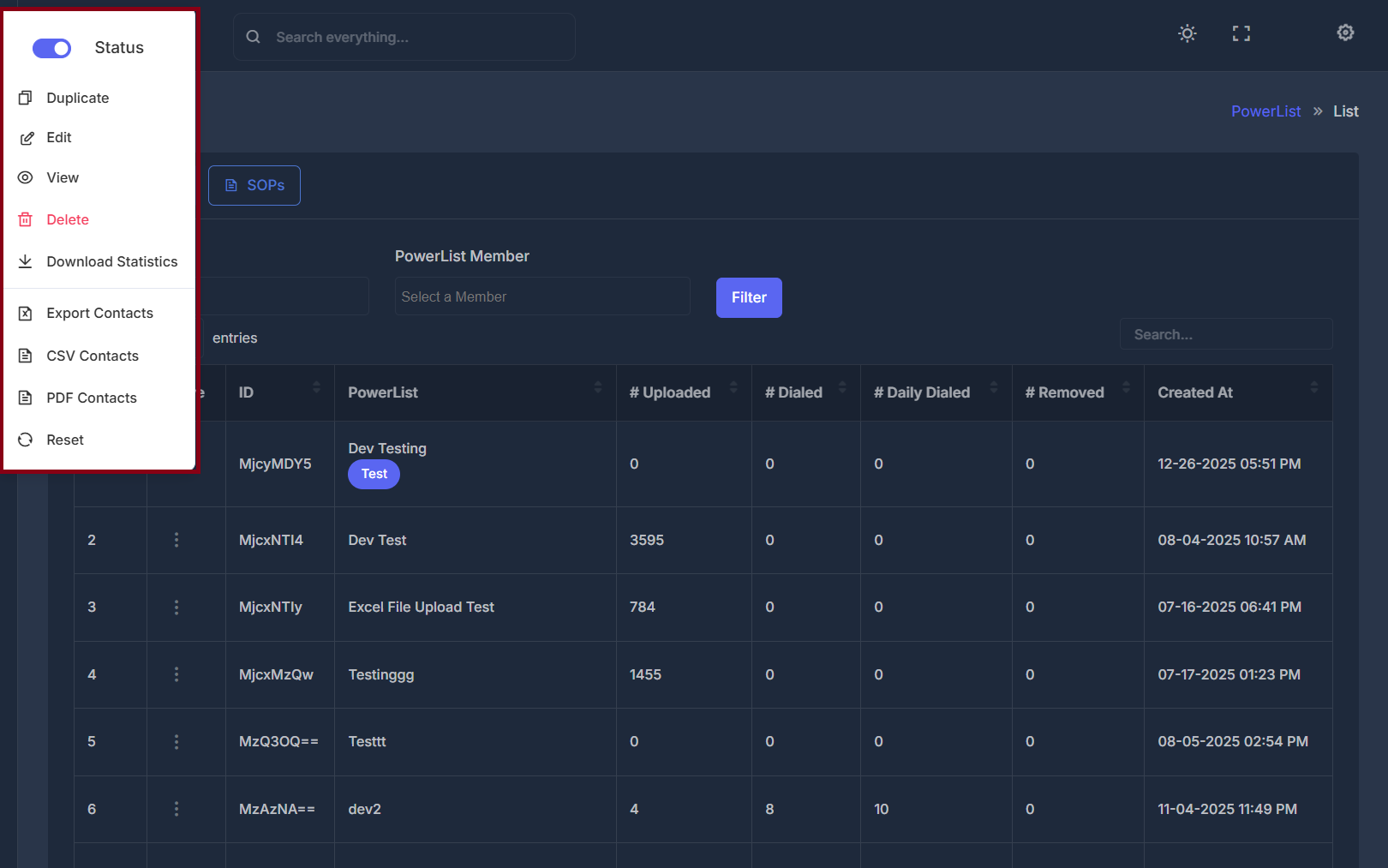Open the SOPs tab
Screen dimensions: 1388x868
click(x=254, y=185)
